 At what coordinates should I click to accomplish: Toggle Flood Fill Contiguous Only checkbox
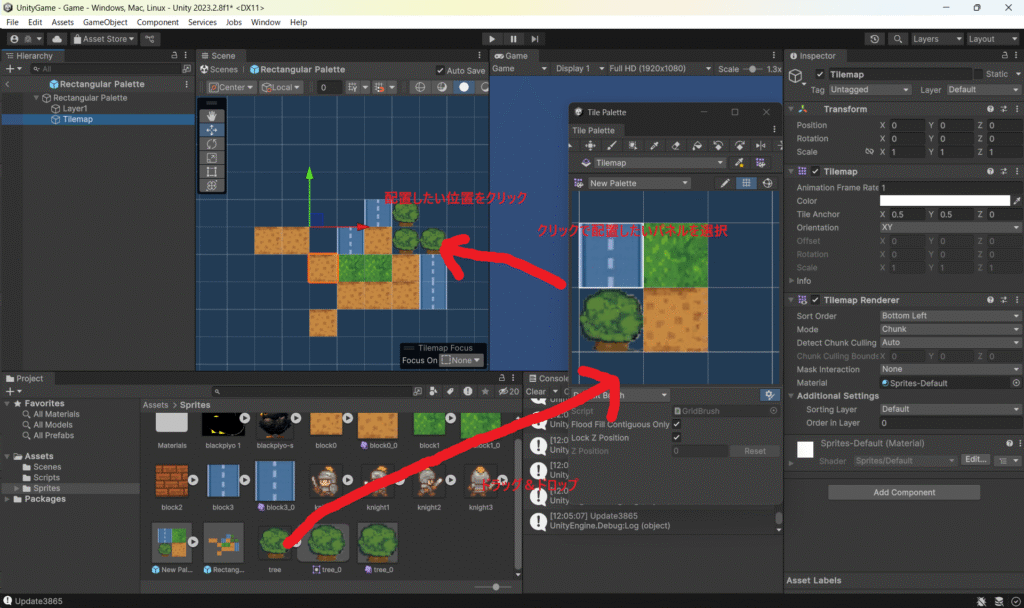[677, 424]
